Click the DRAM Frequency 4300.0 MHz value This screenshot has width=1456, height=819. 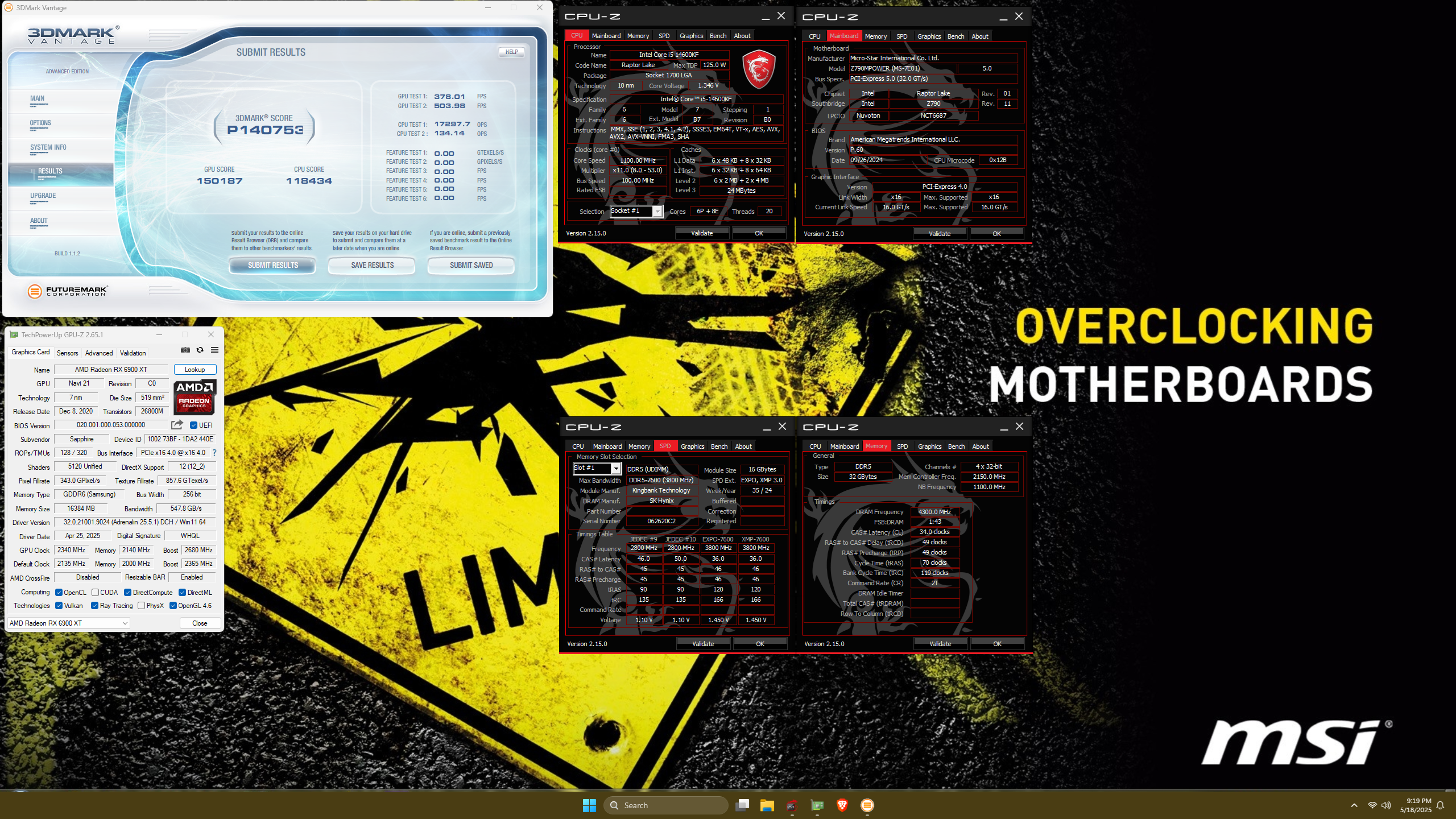coord(934,511)
